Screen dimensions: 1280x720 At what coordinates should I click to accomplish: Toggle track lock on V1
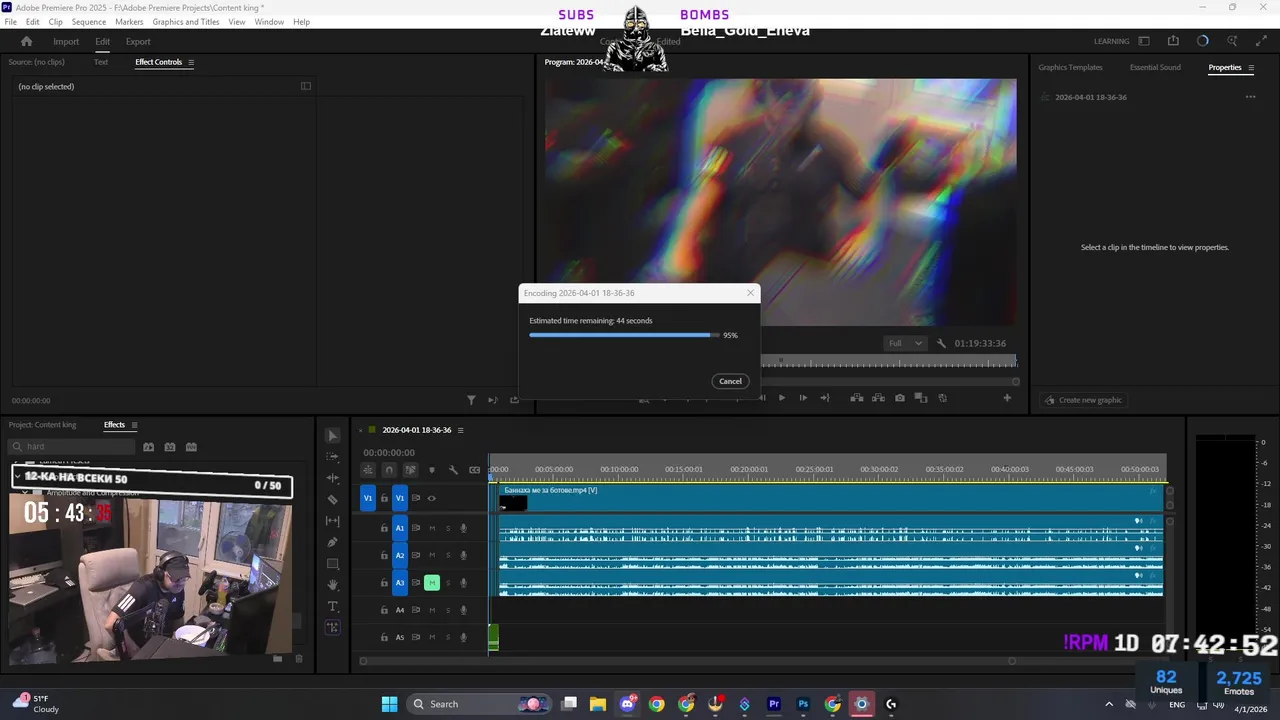pyautogui.click(x=384, y=498)
